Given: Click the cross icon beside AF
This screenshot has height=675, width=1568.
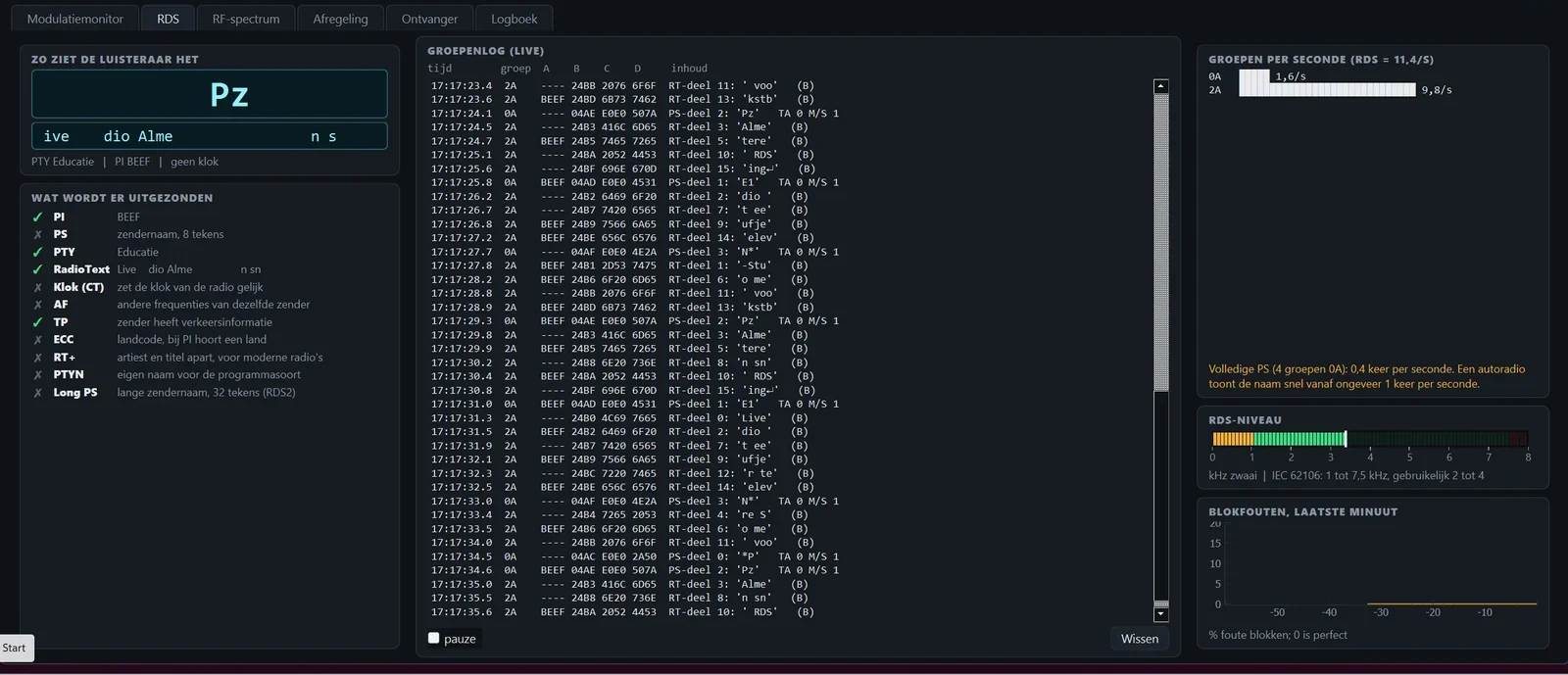Looking at the screenshot, I should [38, 306].
